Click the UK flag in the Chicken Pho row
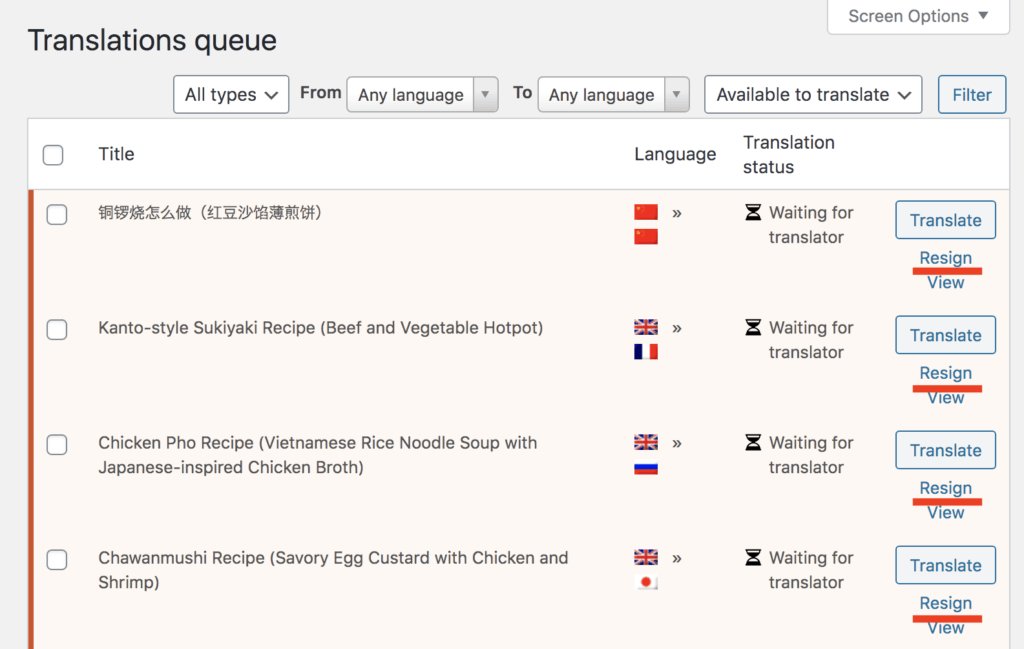Viewport: 1024px width, 649px height. point(645,442)
